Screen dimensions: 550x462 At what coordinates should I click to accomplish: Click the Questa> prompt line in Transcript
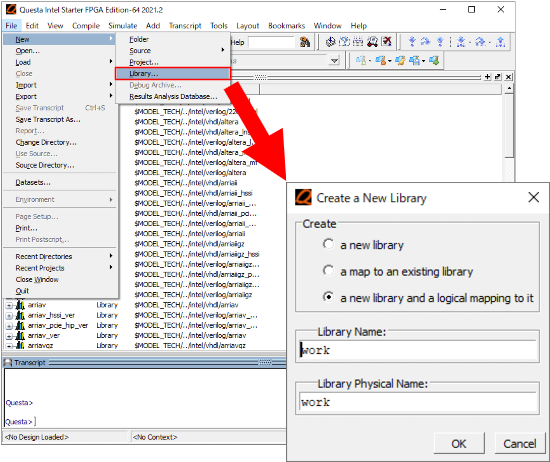(x=20, y=421)
